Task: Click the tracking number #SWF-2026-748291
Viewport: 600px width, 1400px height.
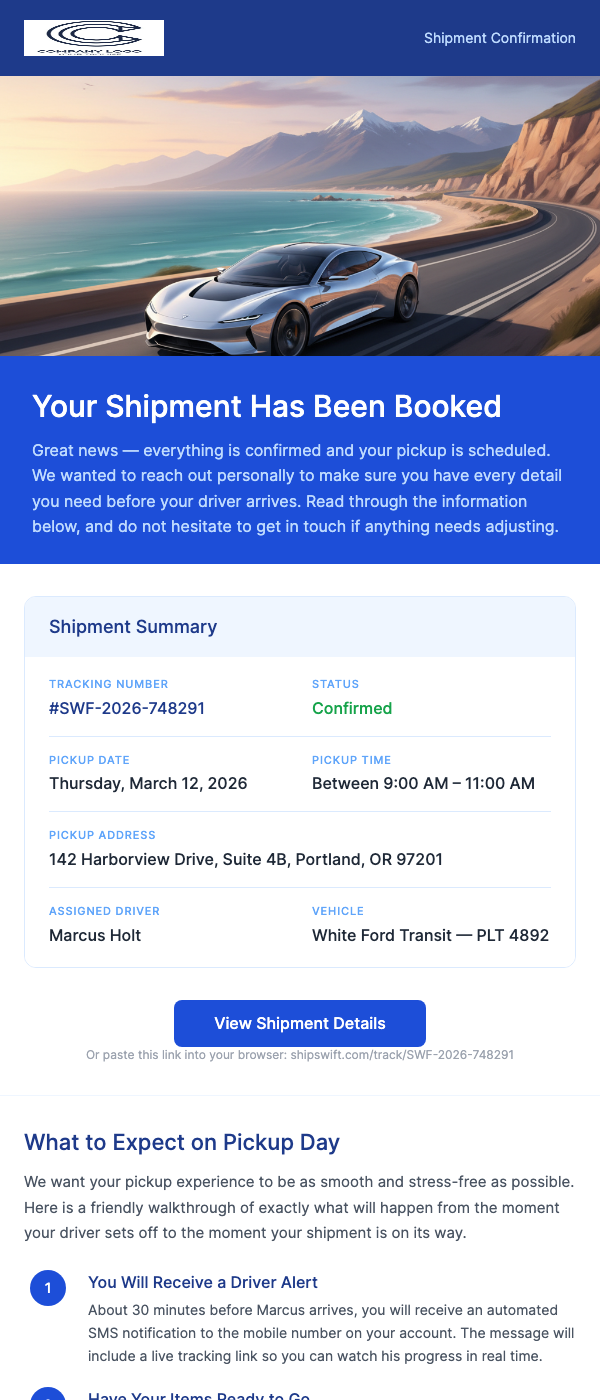Action: click(x=127, y=708)
